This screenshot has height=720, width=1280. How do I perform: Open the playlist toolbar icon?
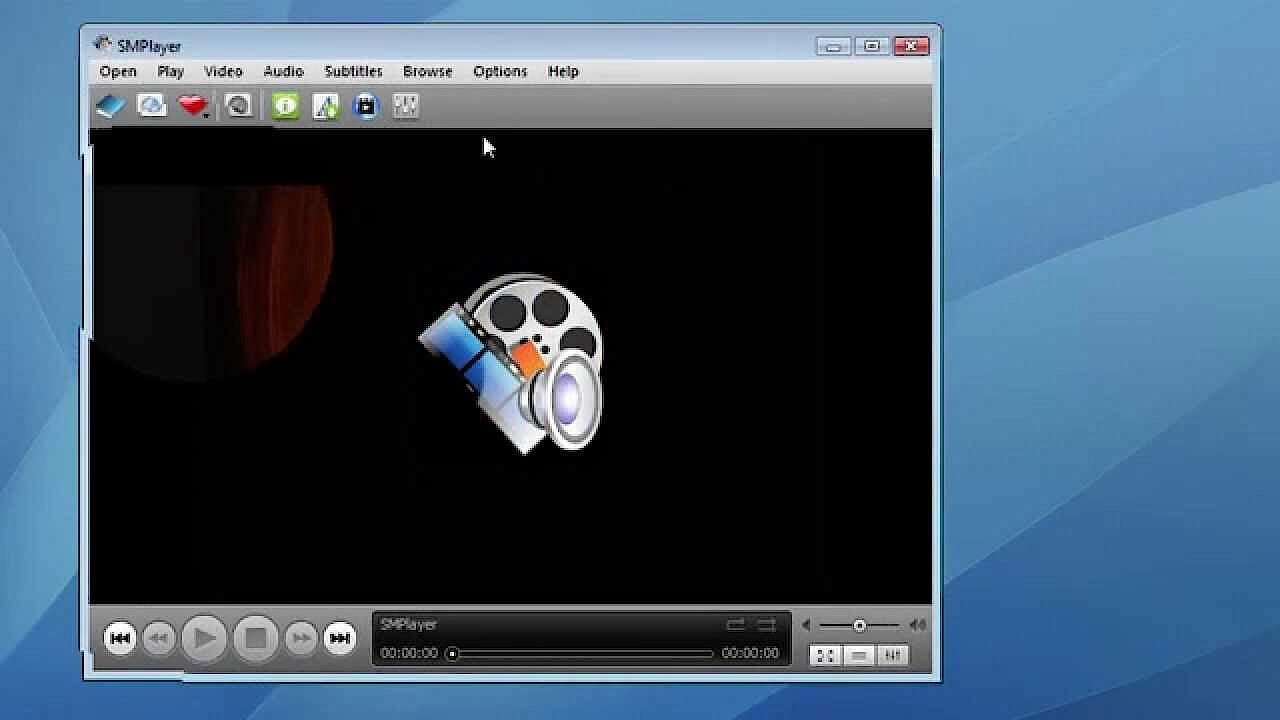(x=325, y=105)
